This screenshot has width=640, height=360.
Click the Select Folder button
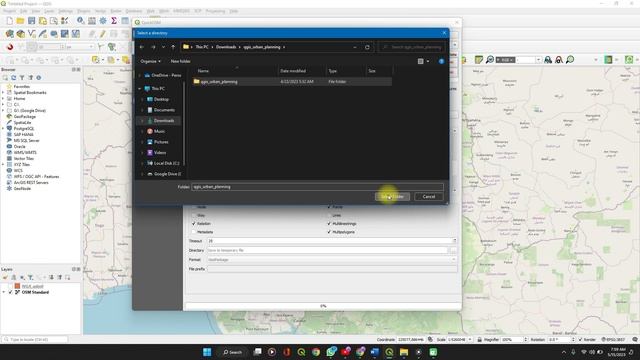click(392, 197)
